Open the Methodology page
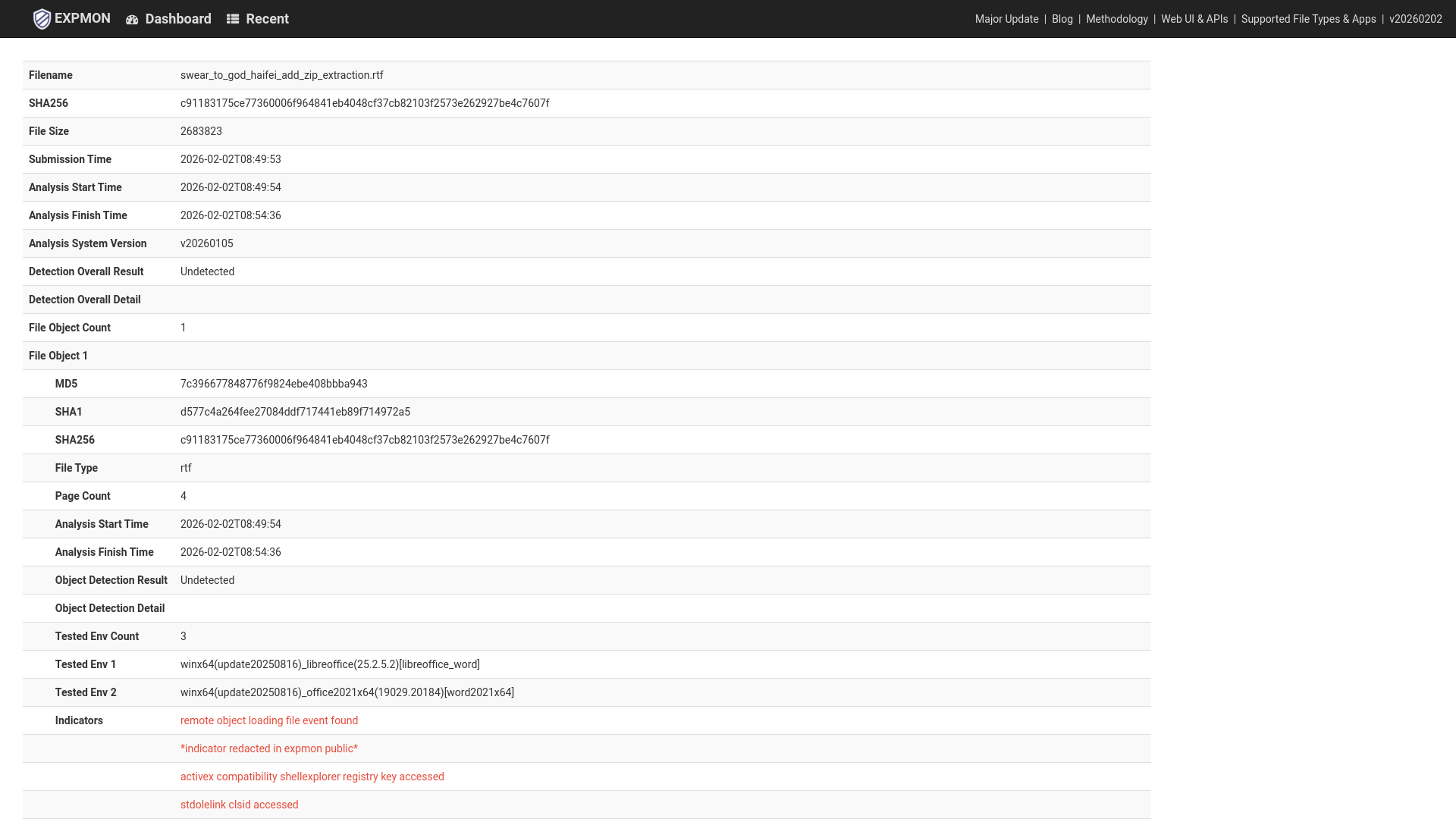The width and height of the screenshot is (1456, 819). point(1116,19)
